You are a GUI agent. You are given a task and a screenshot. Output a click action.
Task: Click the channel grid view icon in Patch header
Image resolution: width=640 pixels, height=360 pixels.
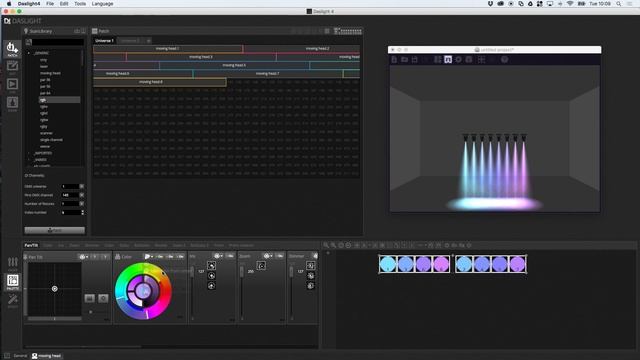pos(348,31)
